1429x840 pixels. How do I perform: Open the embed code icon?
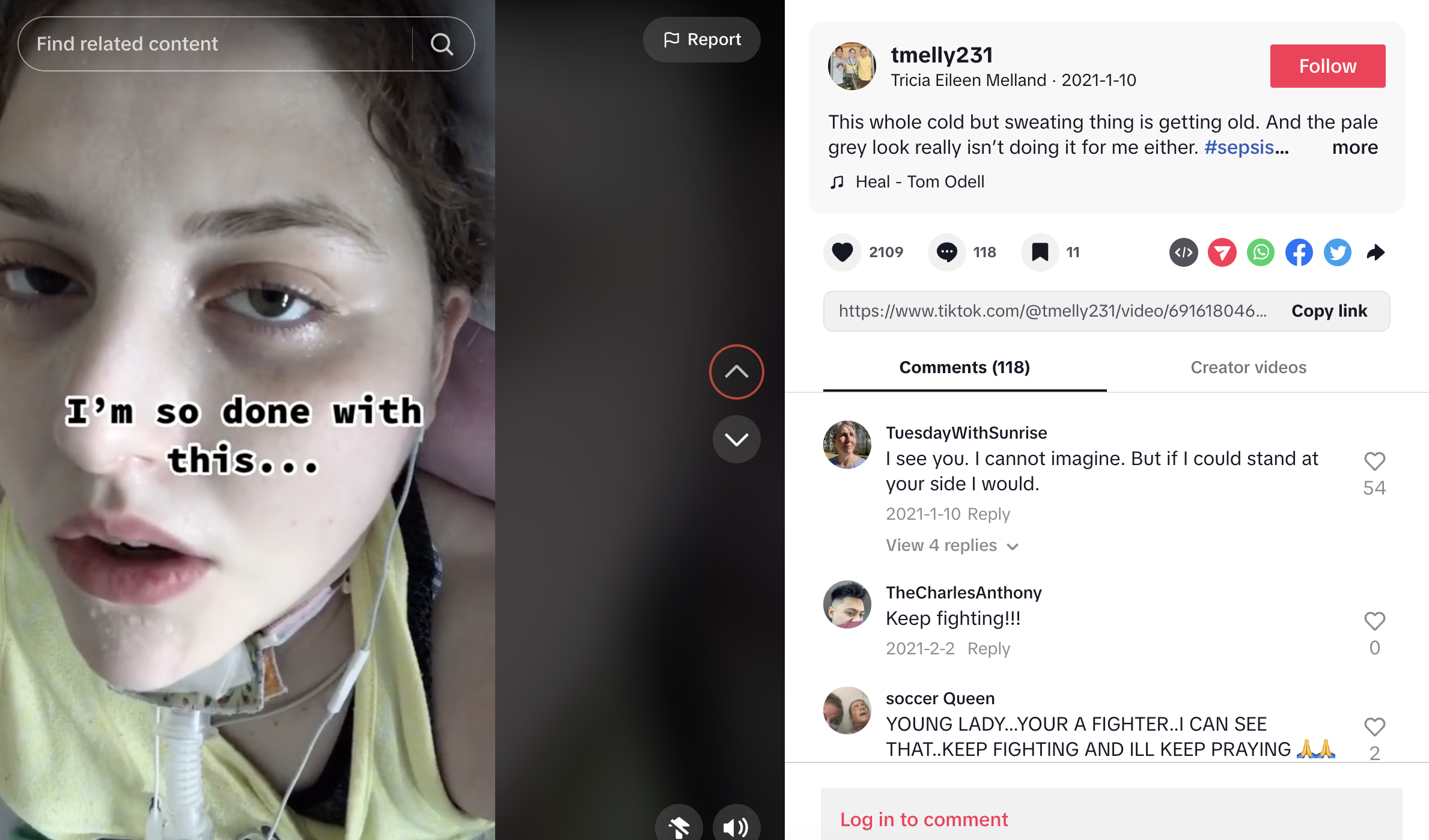coord(1184,252)
